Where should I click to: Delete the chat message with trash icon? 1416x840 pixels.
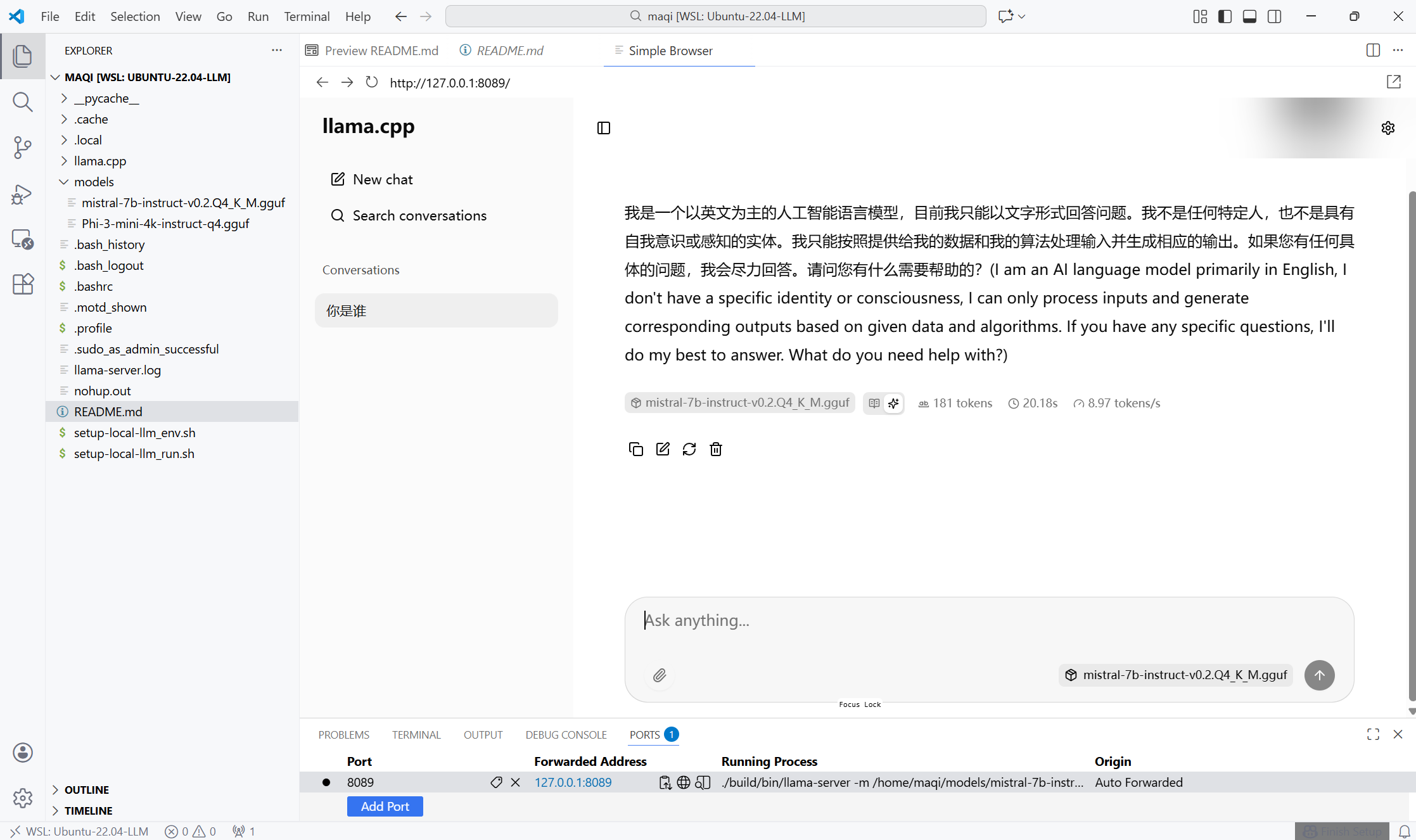[x=716, y=449]
